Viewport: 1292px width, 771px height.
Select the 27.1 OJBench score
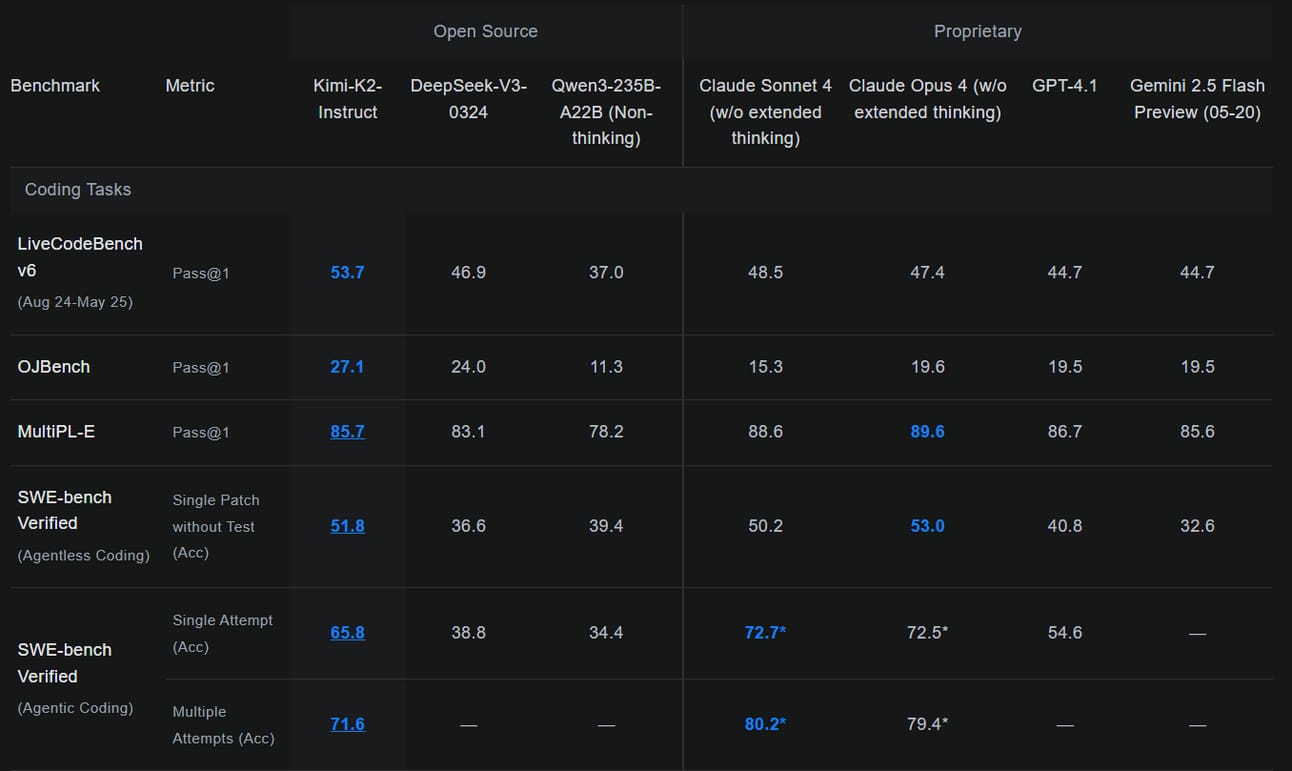[x=347, y=367]
